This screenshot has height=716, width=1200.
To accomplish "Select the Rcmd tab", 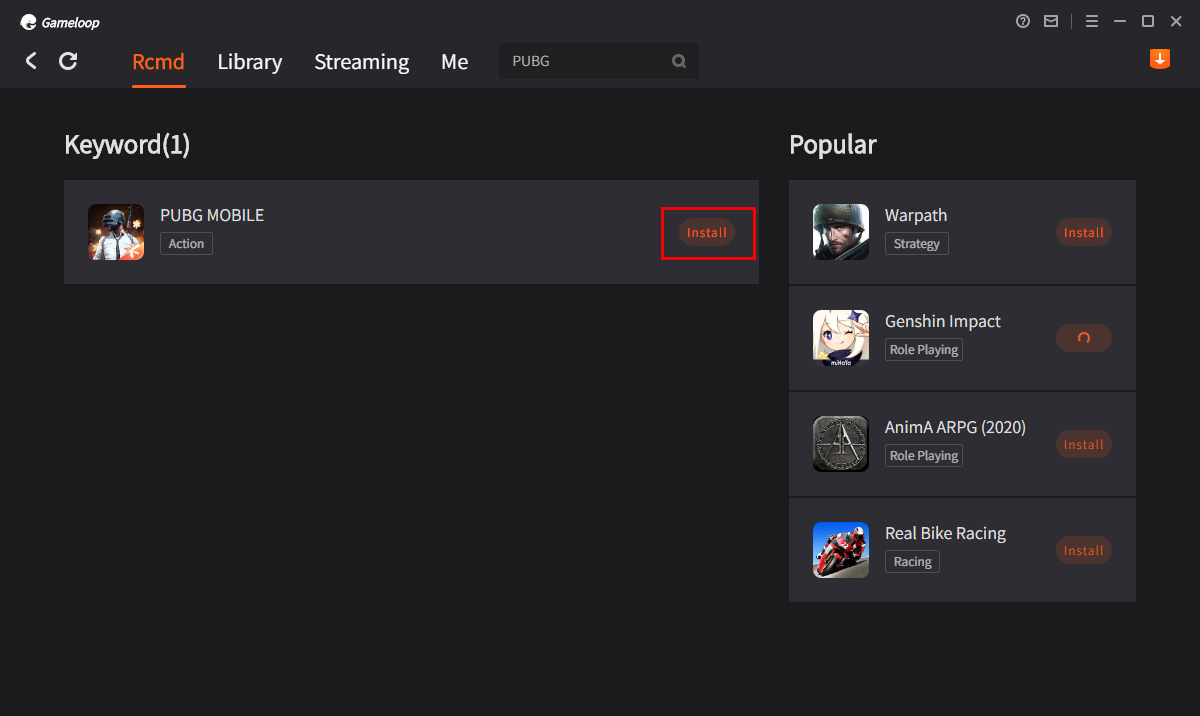I will pos(158,62).
